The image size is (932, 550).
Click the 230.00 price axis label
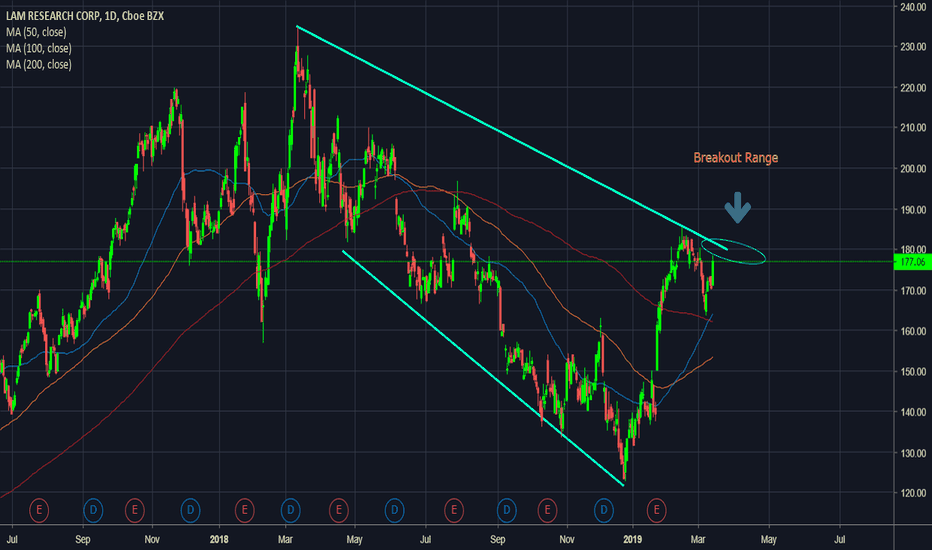(x=913, y=46)
